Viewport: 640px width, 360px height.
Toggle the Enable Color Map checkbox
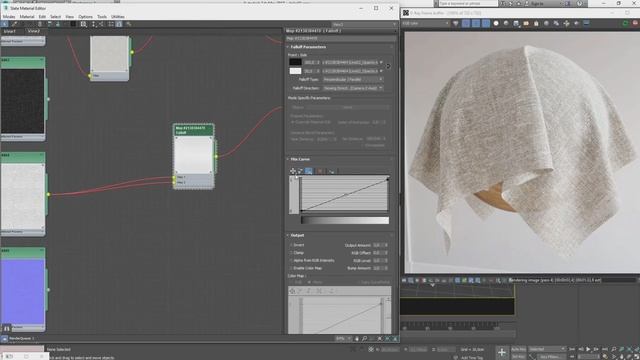[291, 268]
